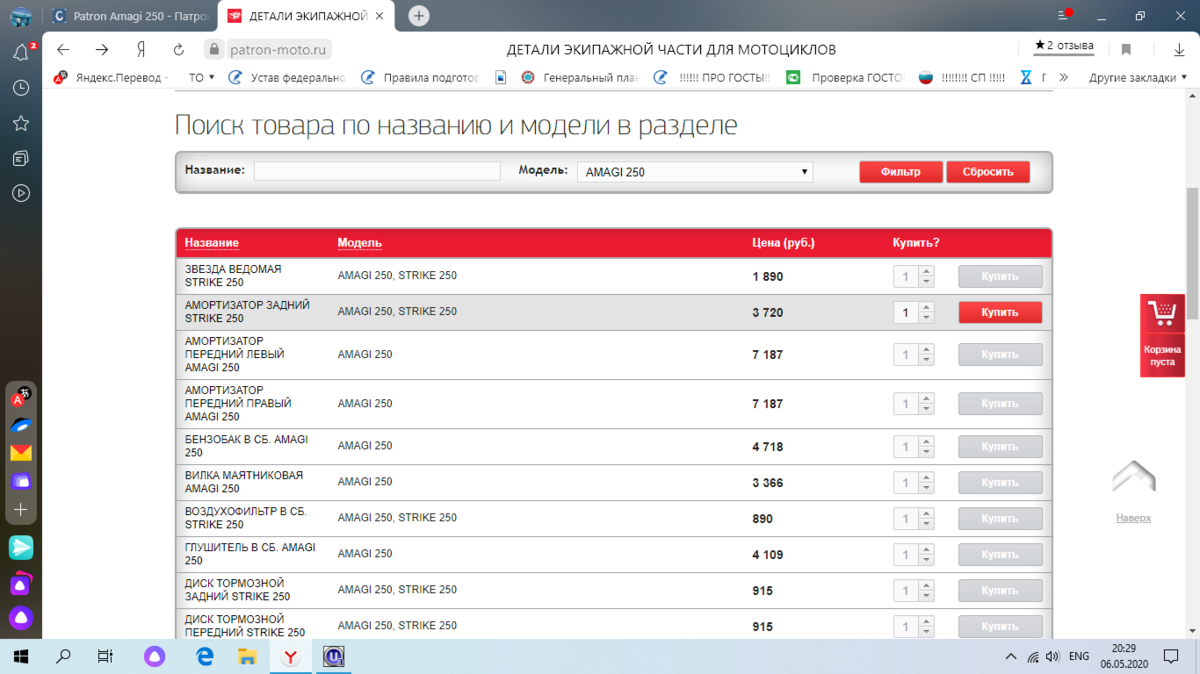The image size is (1200, 674).
Task: Increase quantity for Бензобак в сб. Amagi 250
Action: (x=927, y=441)
